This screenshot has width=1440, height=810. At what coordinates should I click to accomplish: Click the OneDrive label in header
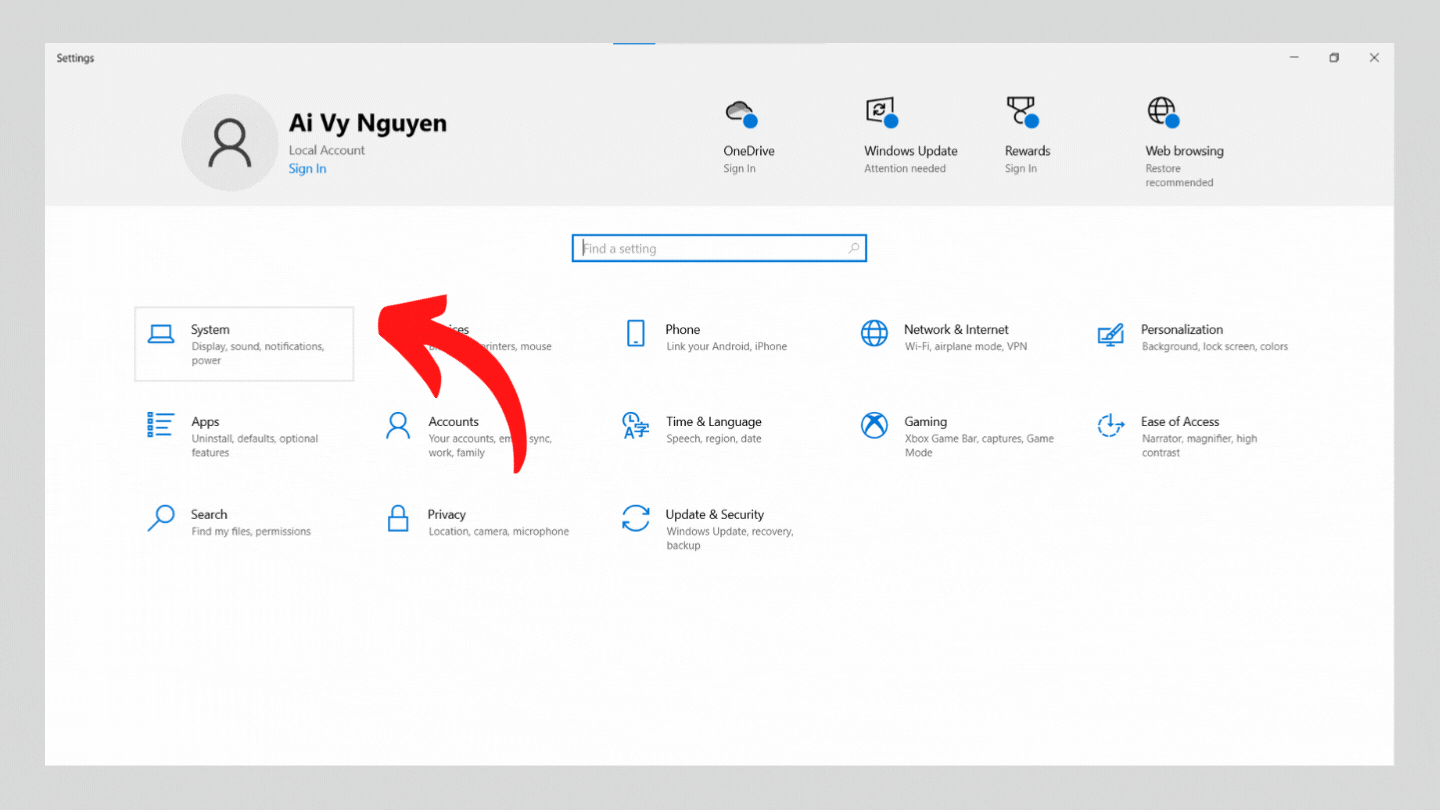click(x=749, y=151)
